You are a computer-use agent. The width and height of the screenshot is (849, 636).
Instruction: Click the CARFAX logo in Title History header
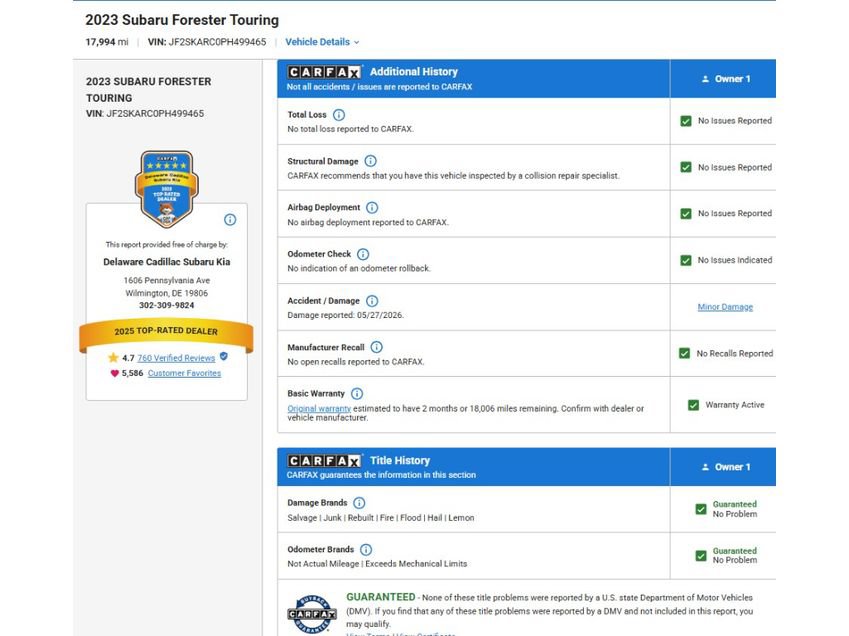[x=324, y=461]
